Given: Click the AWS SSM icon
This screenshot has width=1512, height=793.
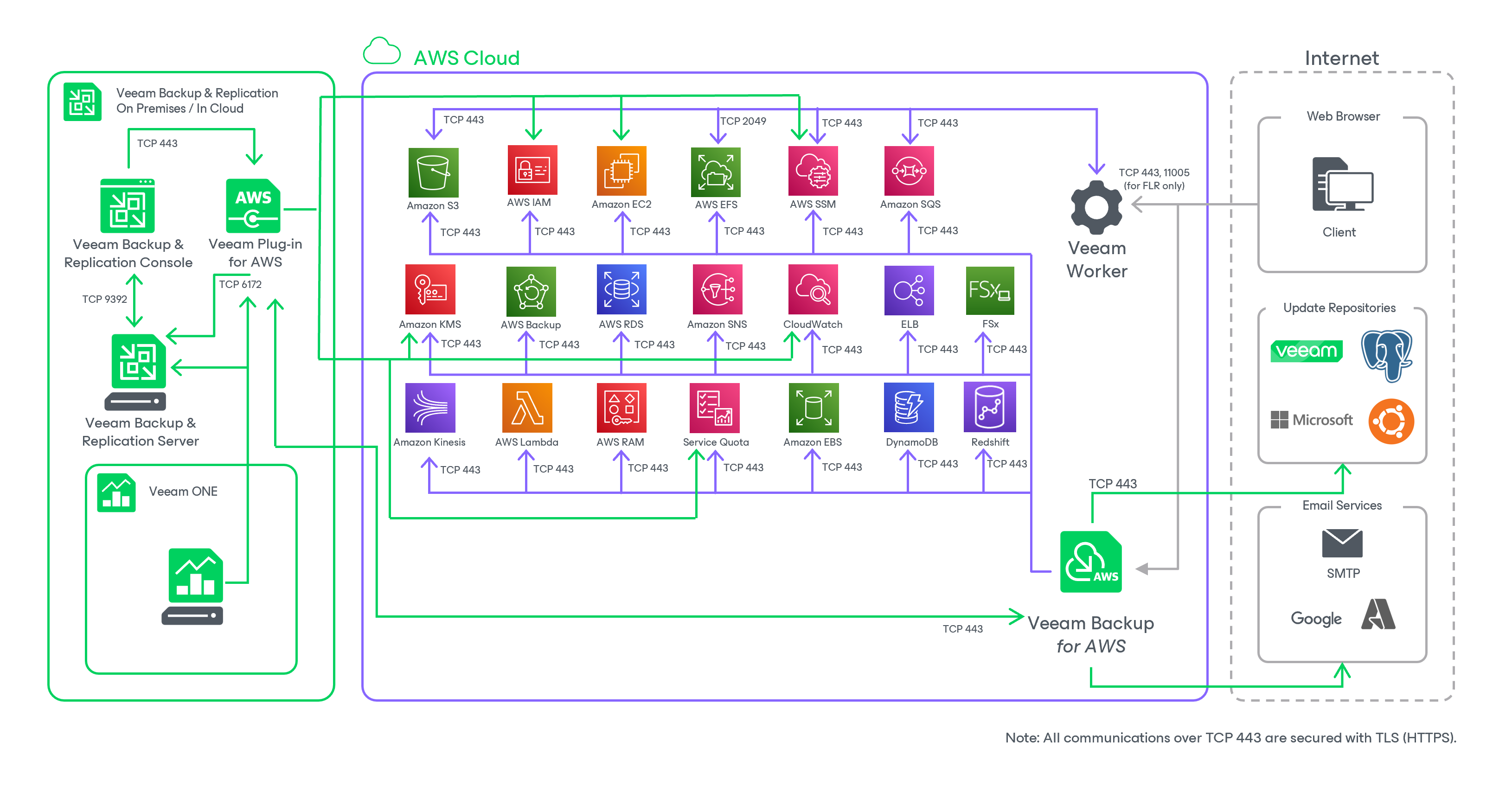Looking at the screenshot, I should click(x=813, y=171).
